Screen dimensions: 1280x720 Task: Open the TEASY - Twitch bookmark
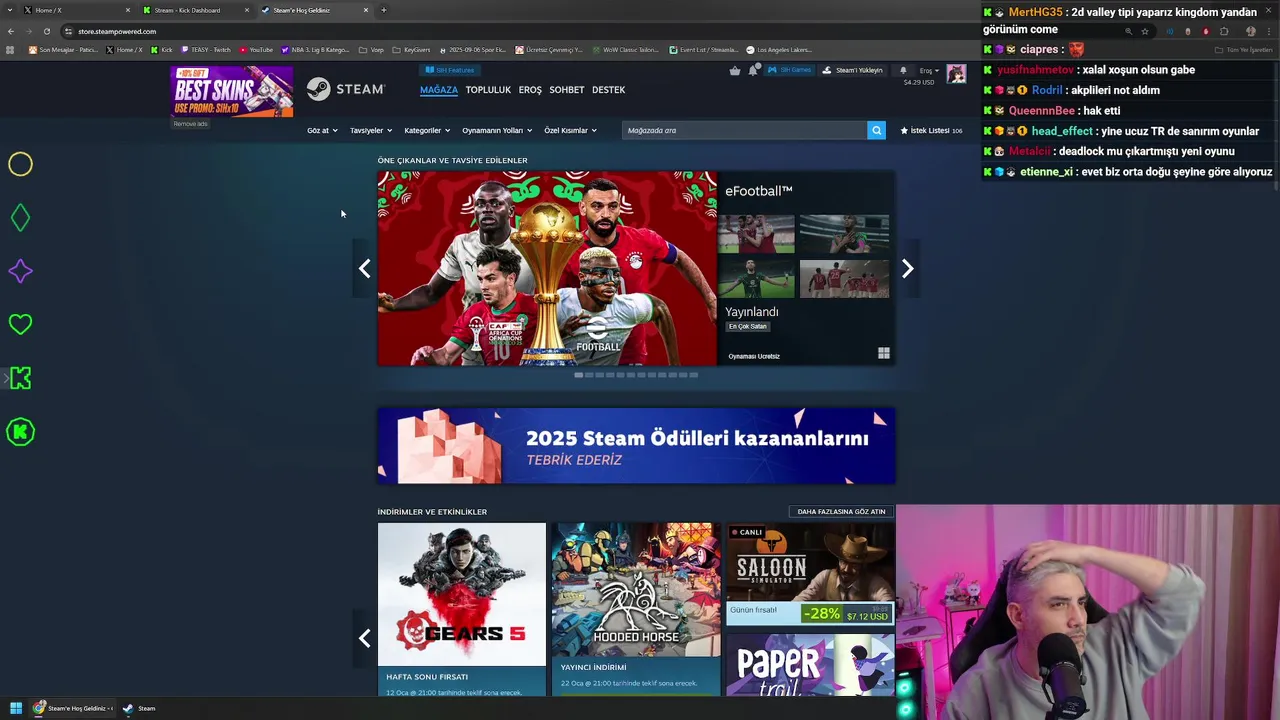[205, 49]
